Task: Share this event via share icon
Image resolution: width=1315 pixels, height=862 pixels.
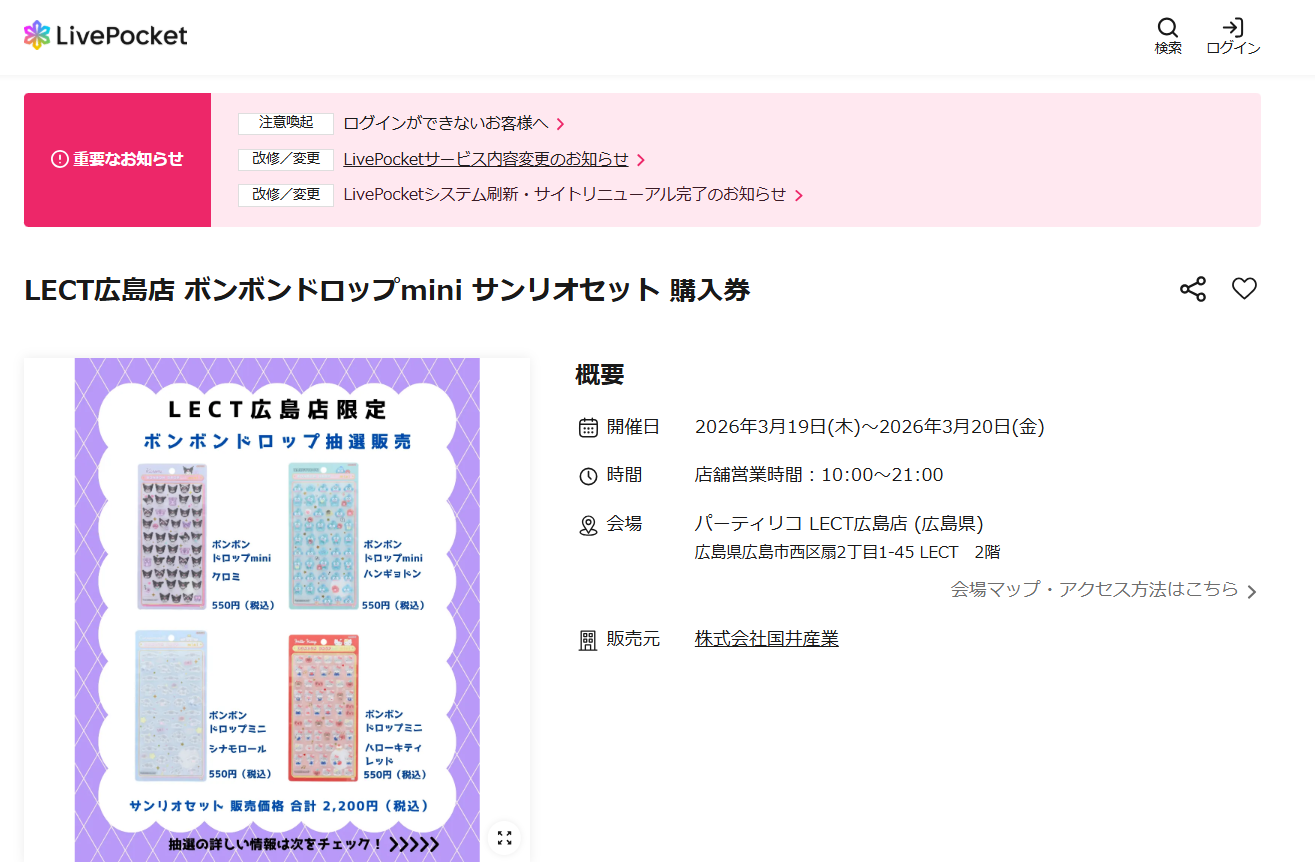Action: click(1192, 290)
